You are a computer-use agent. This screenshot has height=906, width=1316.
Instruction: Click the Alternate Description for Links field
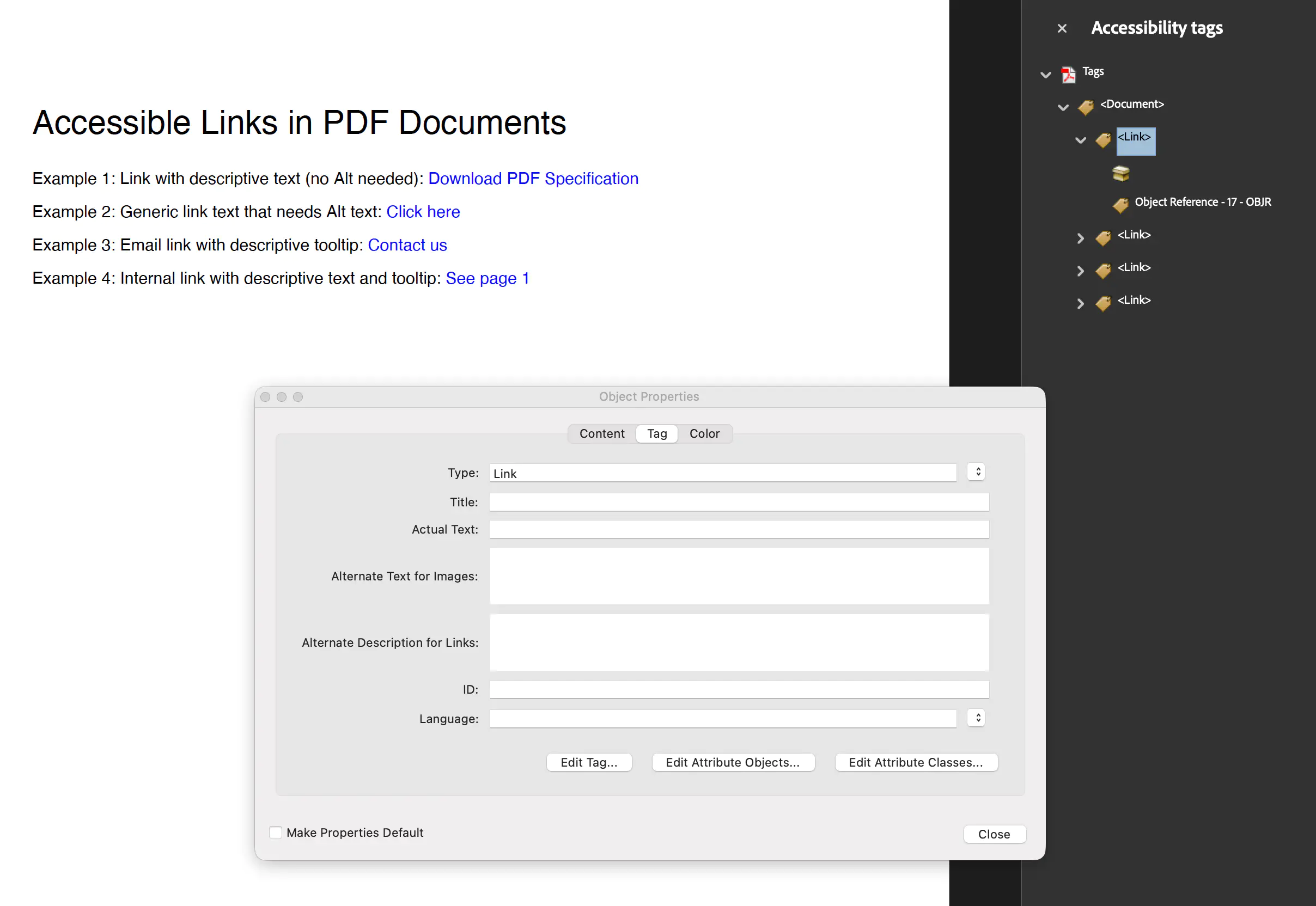pyautogui.click(x=739, y=642)
